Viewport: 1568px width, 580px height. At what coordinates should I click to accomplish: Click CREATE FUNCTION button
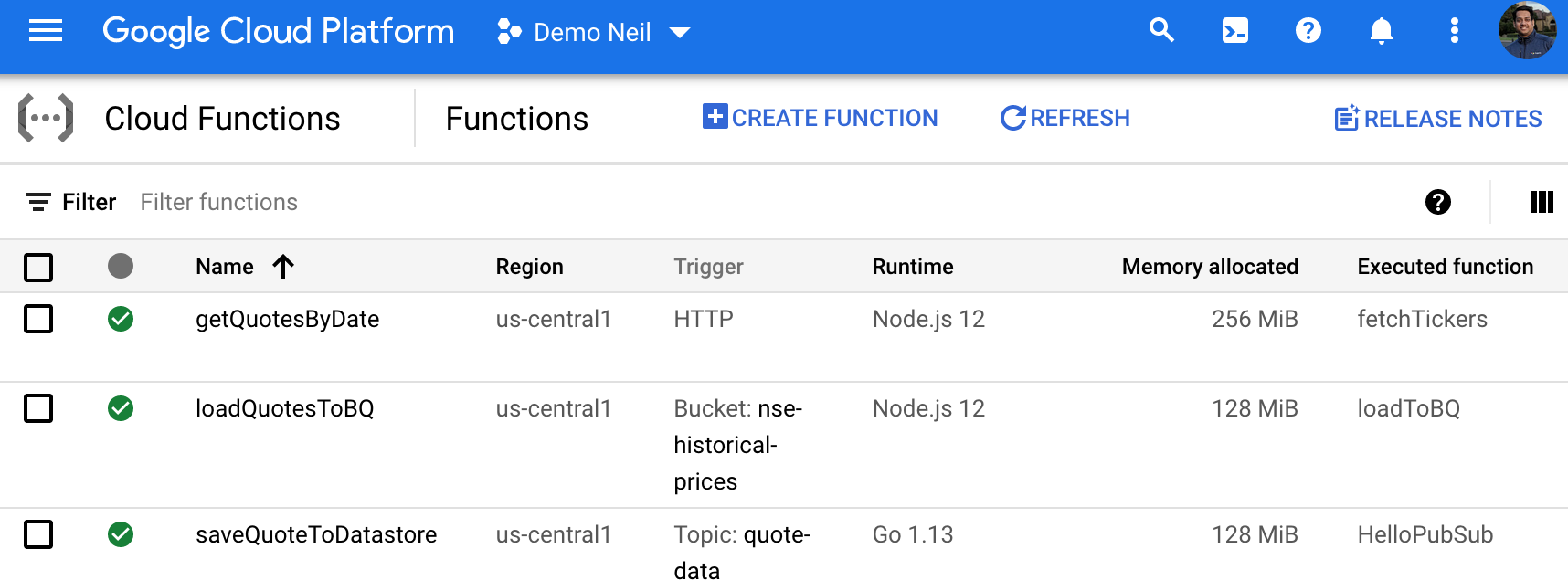820,118
